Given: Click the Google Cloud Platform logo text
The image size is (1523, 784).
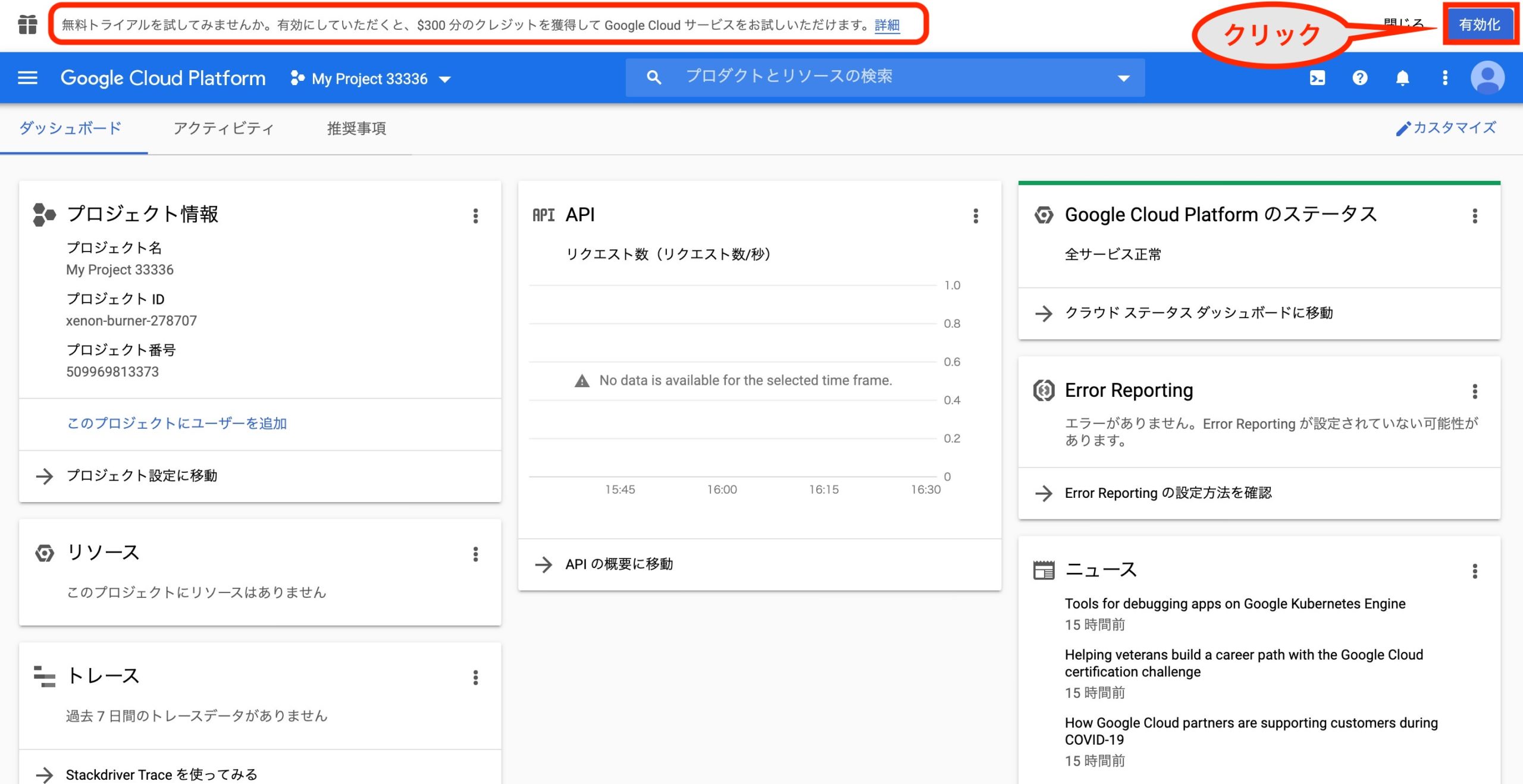Looking at the screenshot, I should [x=163, y=78].
